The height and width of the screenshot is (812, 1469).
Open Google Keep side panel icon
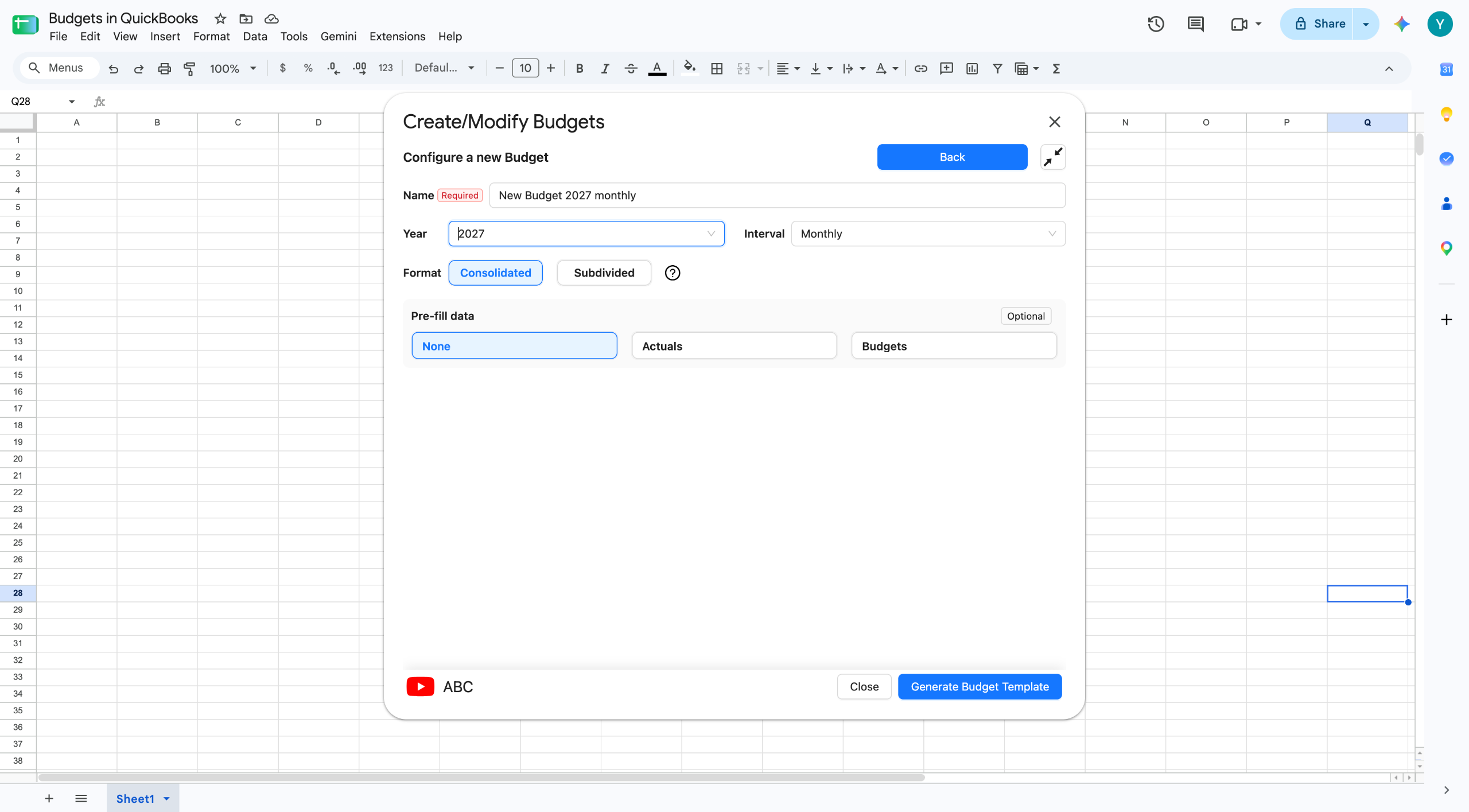click(x=1446, y=114)
